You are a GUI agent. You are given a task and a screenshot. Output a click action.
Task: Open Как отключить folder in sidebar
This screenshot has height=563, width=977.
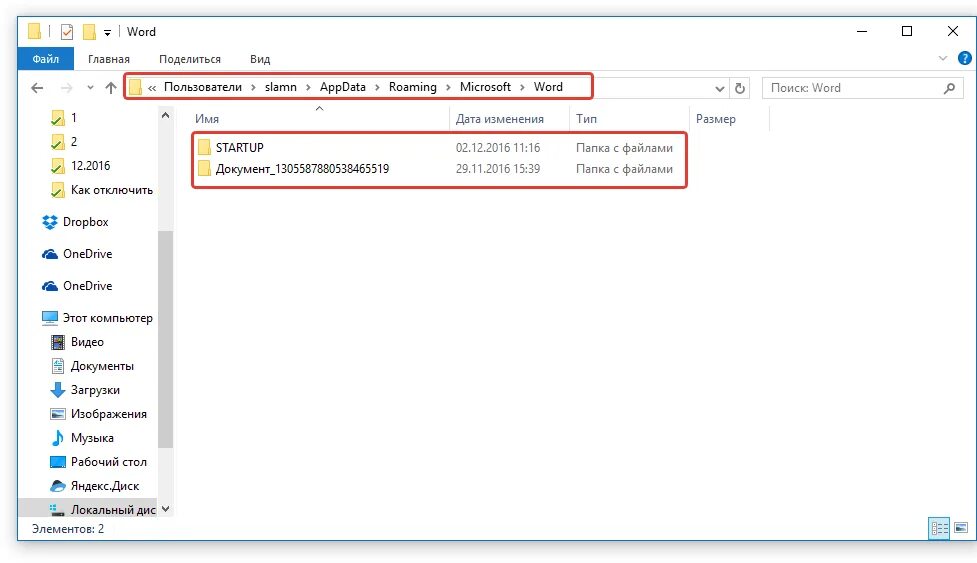click(111, 190)
